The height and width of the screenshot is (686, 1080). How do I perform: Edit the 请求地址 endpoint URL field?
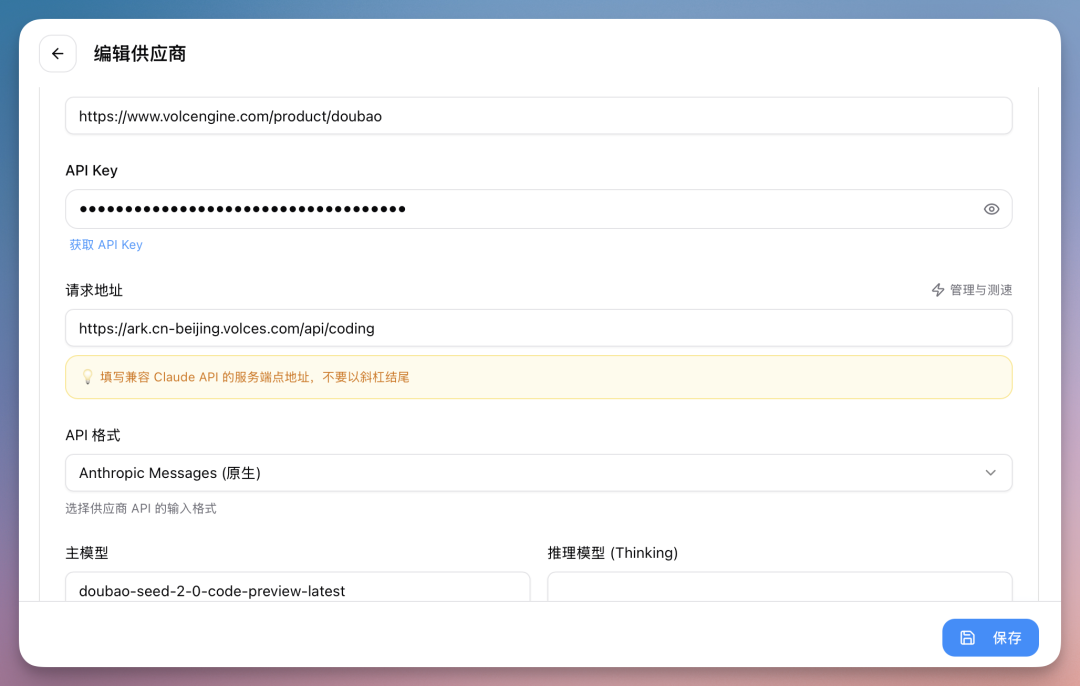point(539,329)
